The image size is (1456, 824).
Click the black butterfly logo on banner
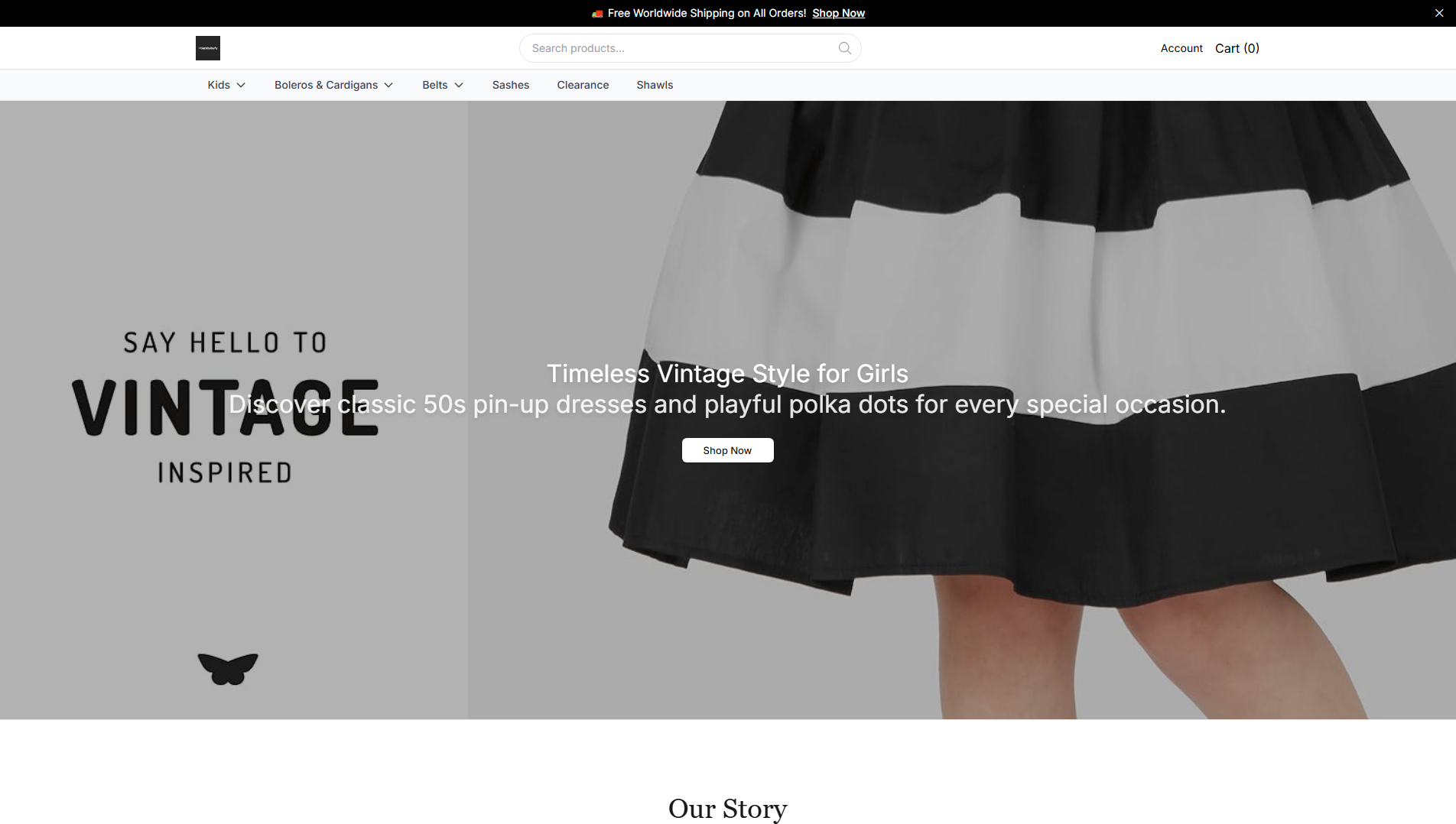228,669
